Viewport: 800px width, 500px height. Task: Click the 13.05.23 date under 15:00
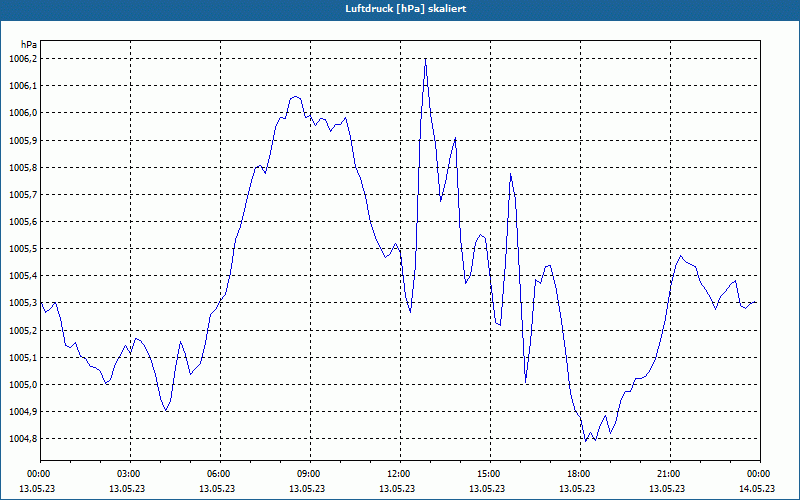[487, 488]
